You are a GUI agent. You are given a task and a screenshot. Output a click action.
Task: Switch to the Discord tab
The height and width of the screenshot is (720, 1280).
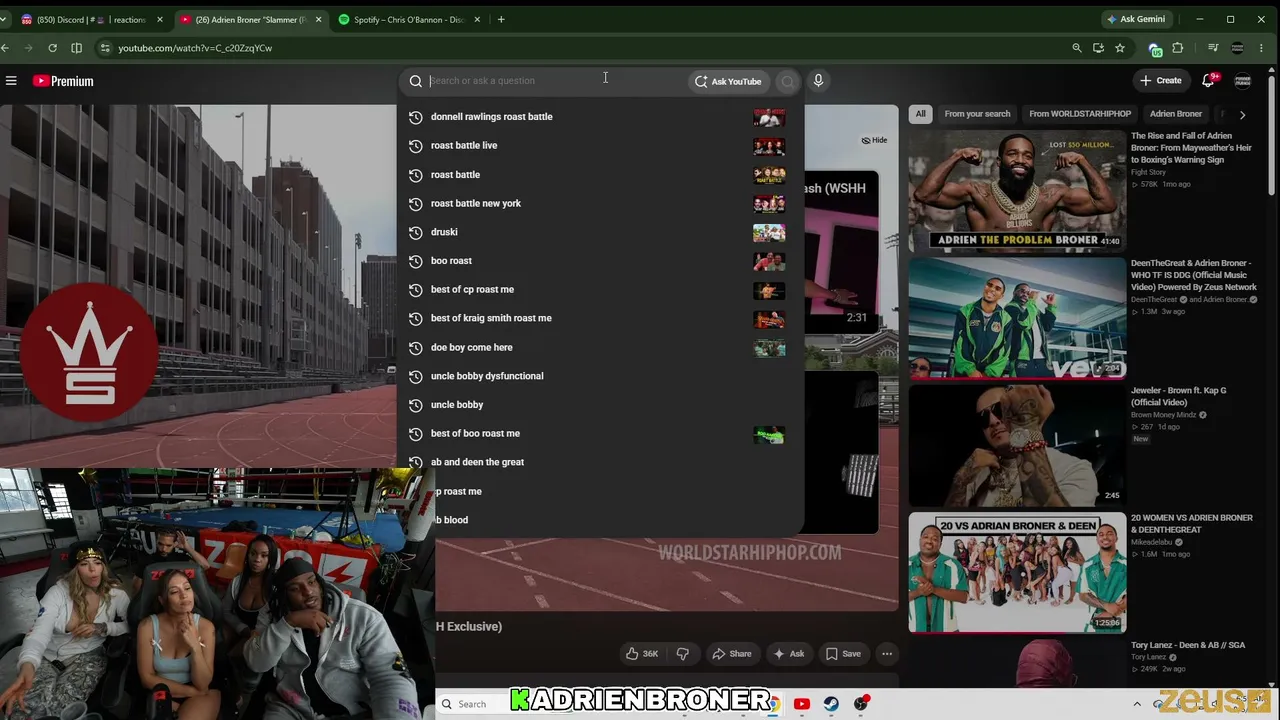(90, 19)
